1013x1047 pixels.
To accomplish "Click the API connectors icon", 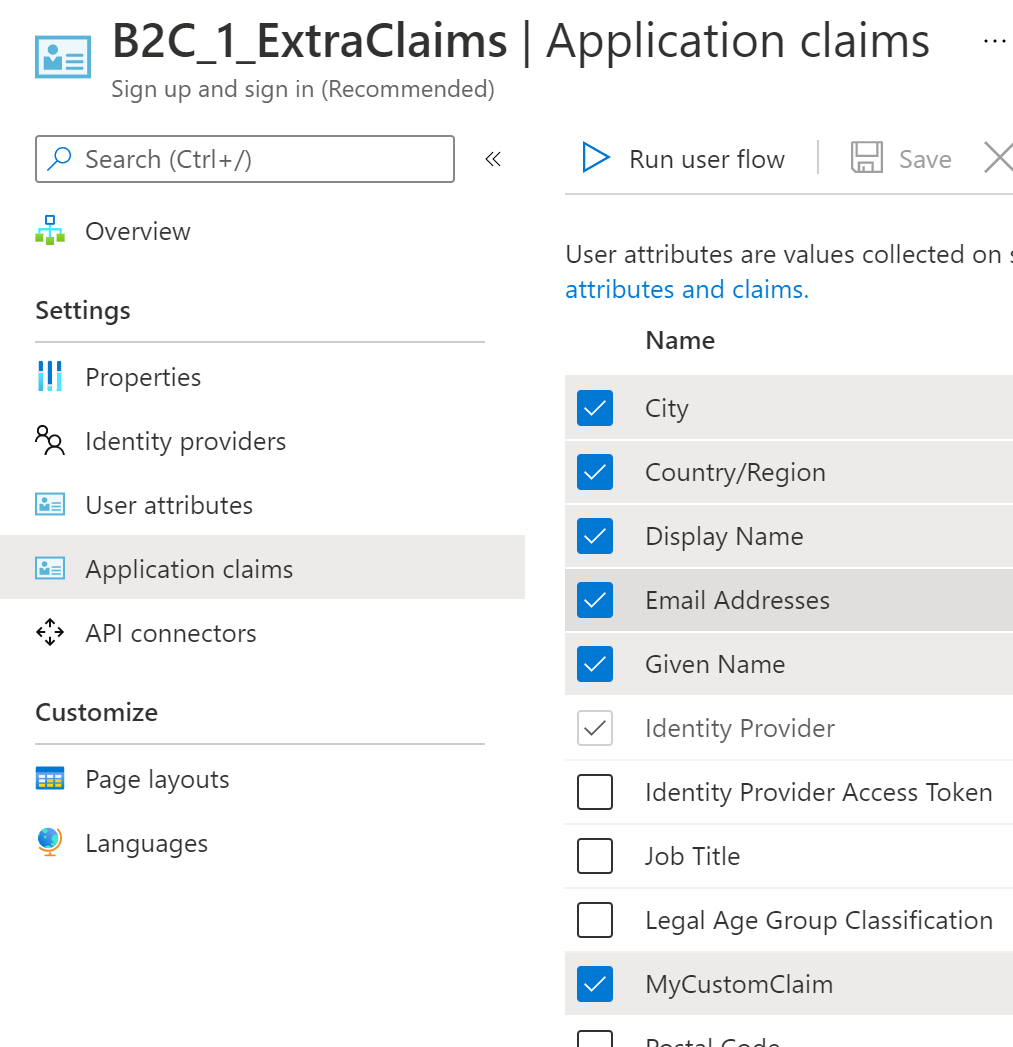I will (x=49, y=632).
